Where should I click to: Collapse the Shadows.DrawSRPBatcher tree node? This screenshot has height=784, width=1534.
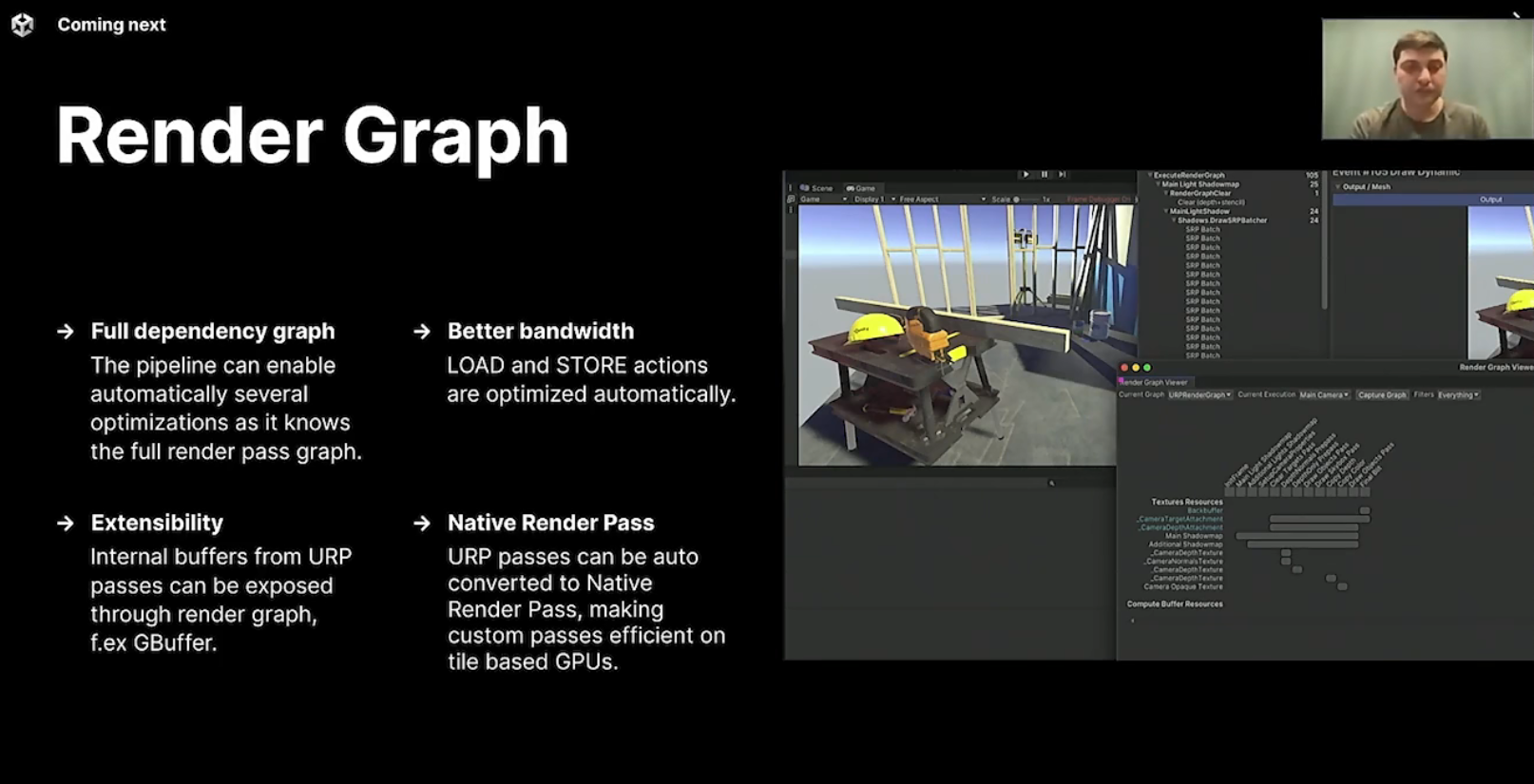[x=1174, y=220]
